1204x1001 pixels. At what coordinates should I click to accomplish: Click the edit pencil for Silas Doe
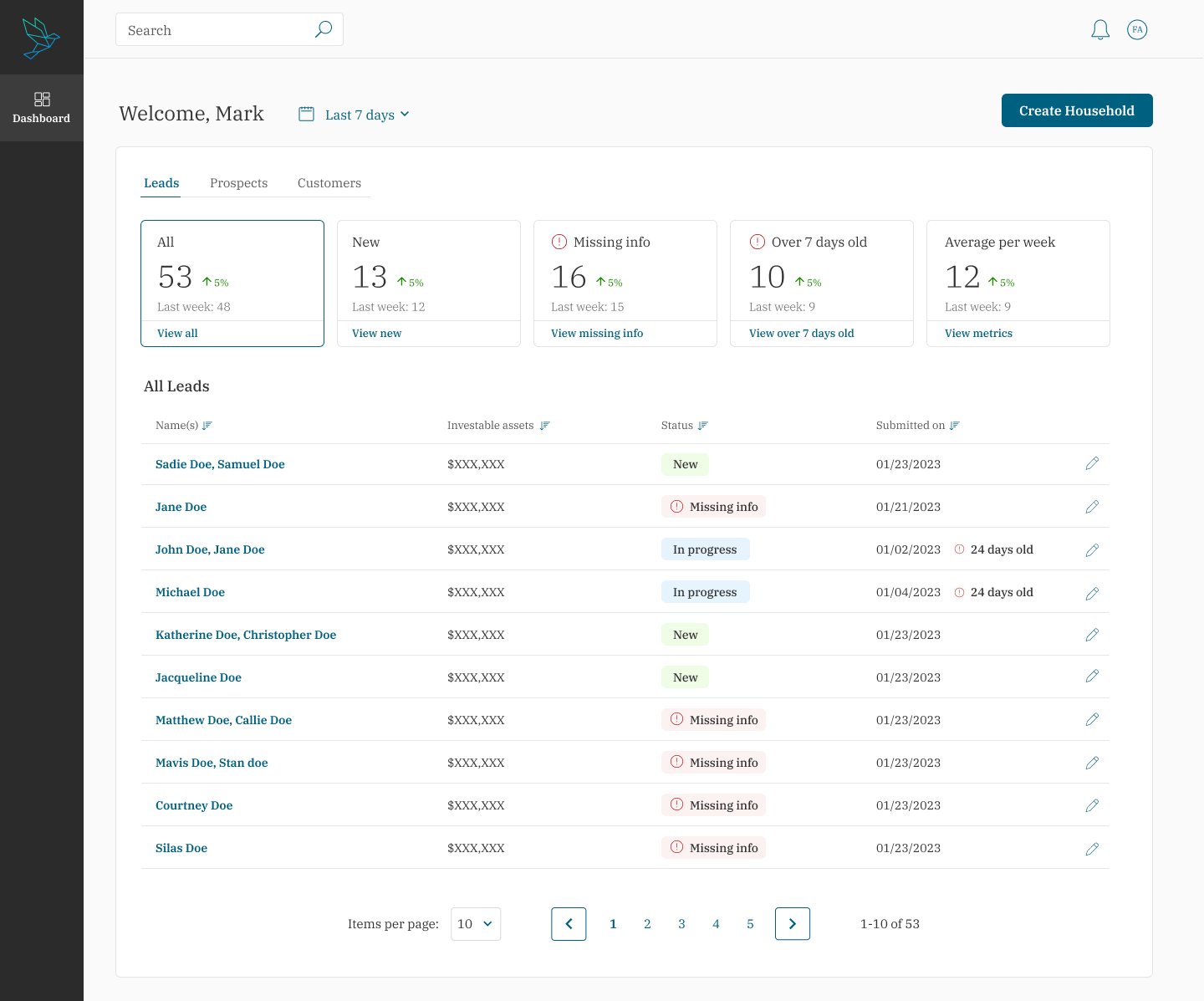[x=1092, y=849]
